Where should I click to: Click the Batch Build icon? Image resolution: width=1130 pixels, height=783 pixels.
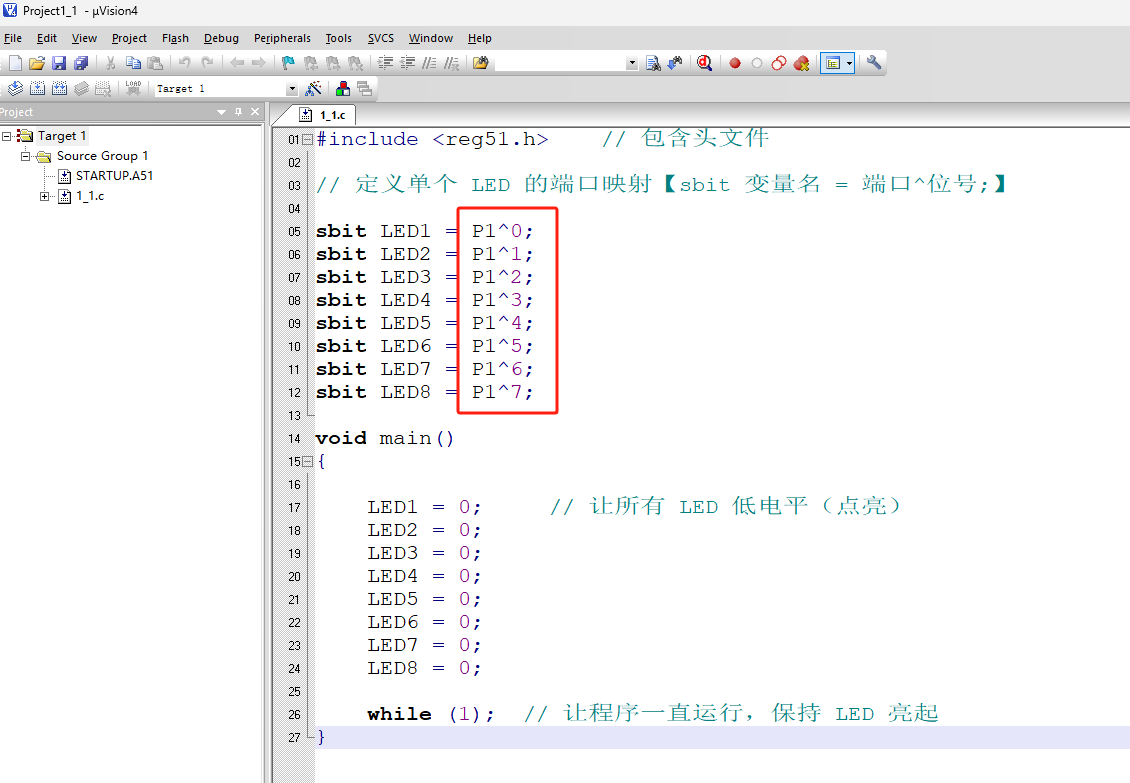[x=81, y=89]
